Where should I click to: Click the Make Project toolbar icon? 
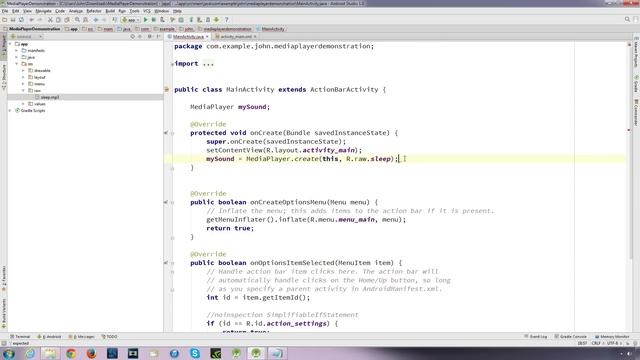pos(115,20)
